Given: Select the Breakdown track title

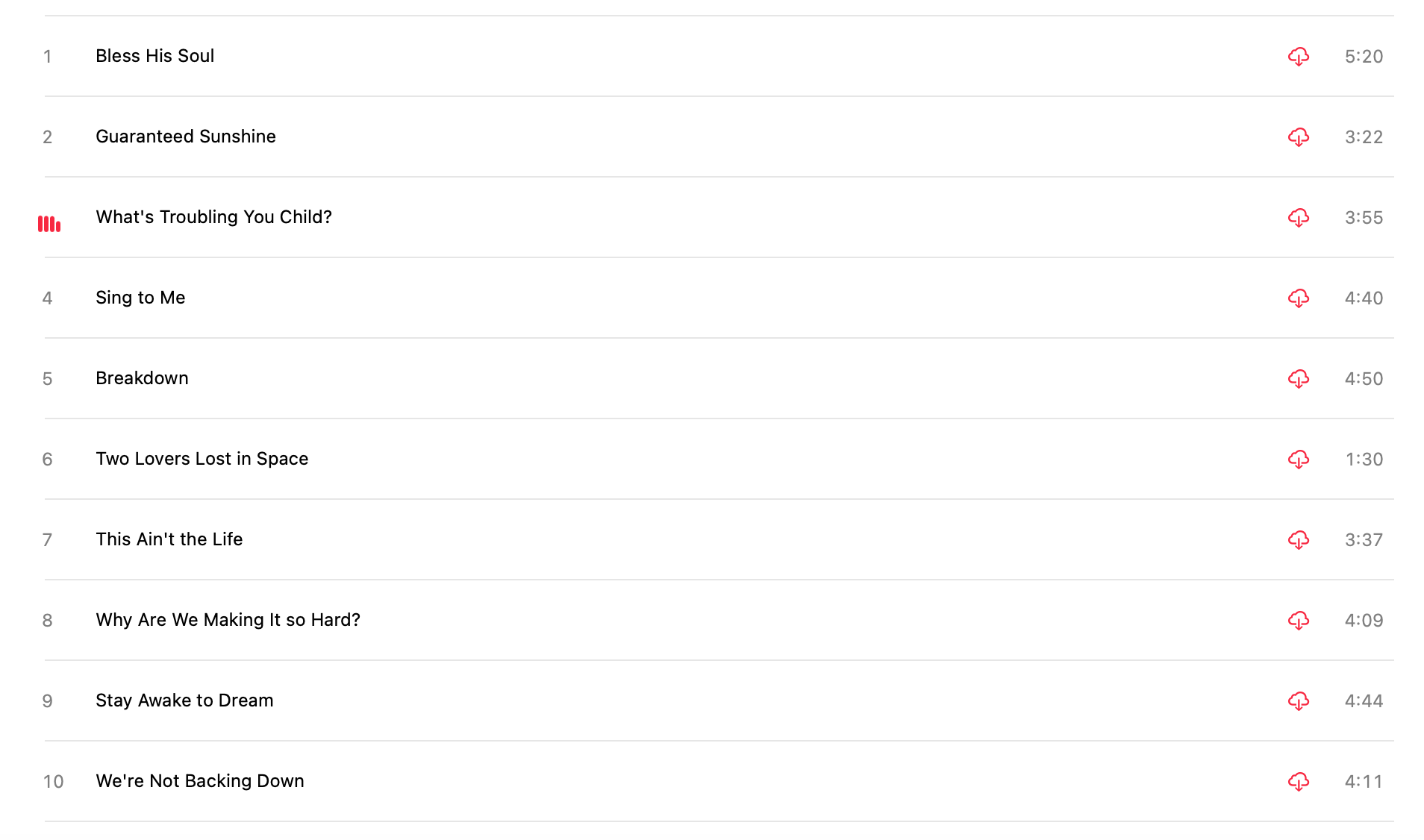Looking at the screenshot, I should [x=142, y=378].
